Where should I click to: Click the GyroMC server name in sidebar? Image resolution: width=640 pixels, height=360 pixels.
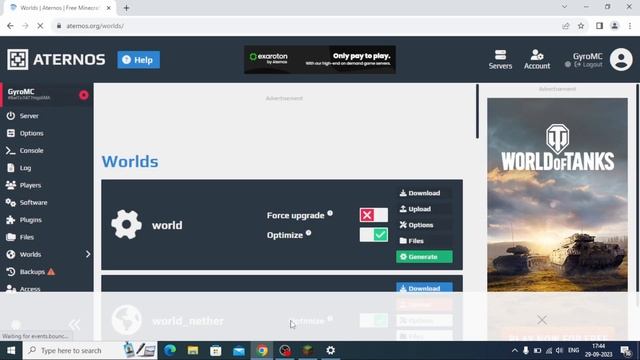point(21,92)
